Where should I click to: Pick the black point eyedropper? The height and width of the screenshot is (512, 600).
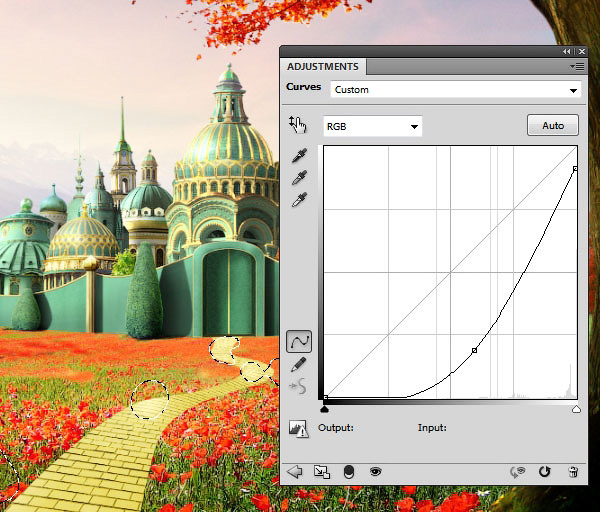point(299,156)
